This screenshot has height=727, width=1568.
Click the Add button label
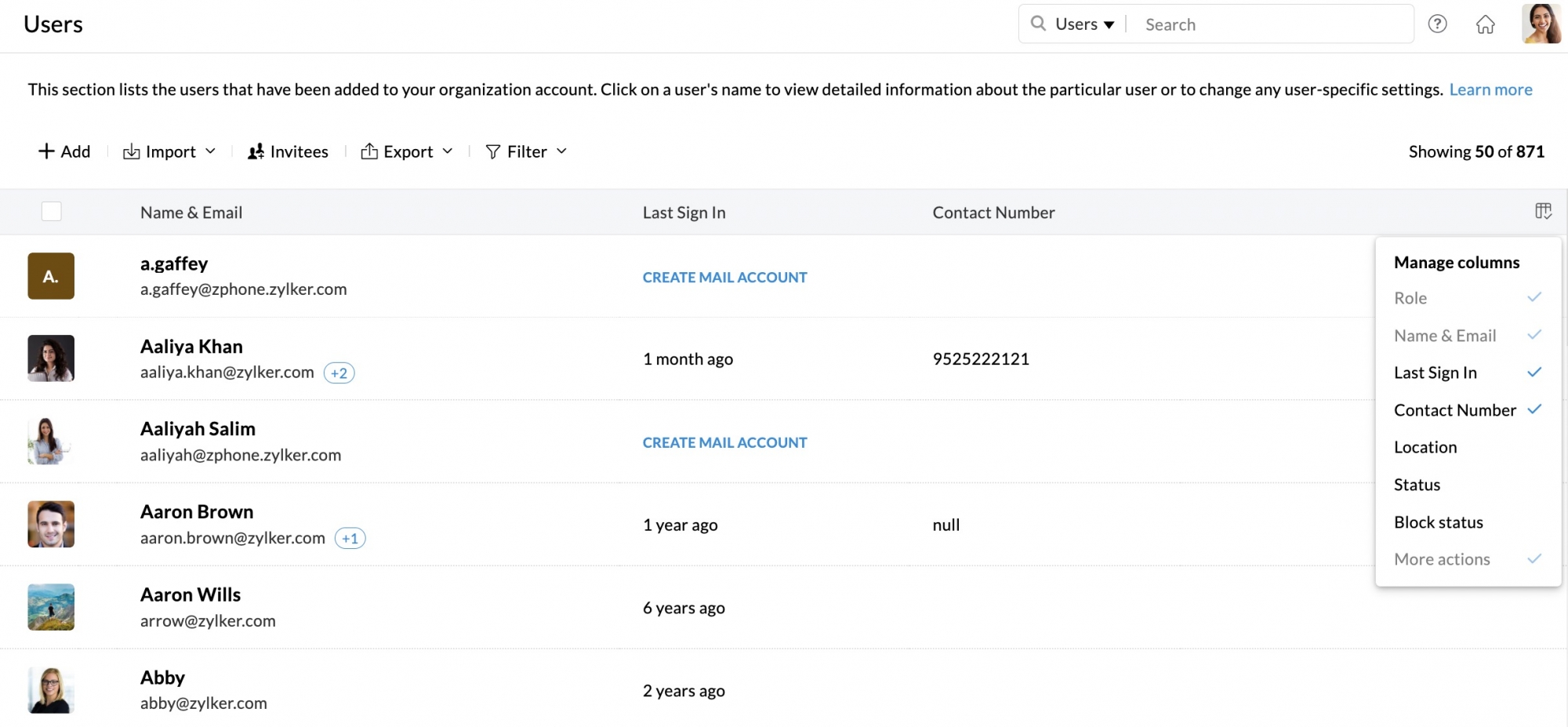click(75, 151)
